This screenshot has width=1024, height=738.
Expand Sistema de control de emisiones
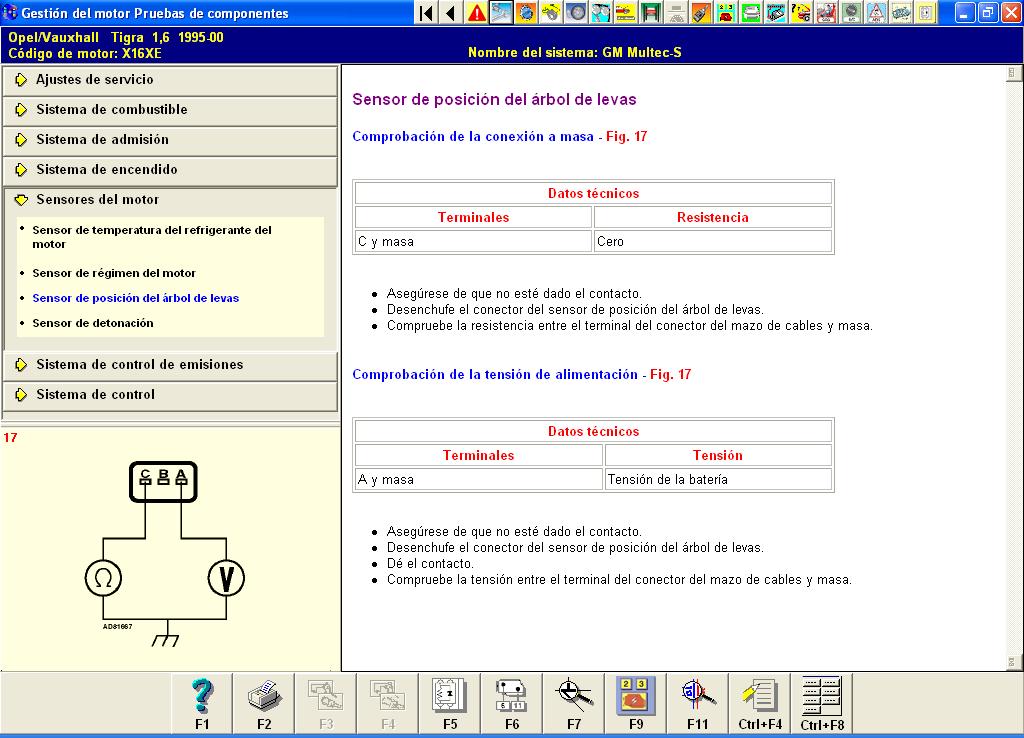(x=139, y=365)
